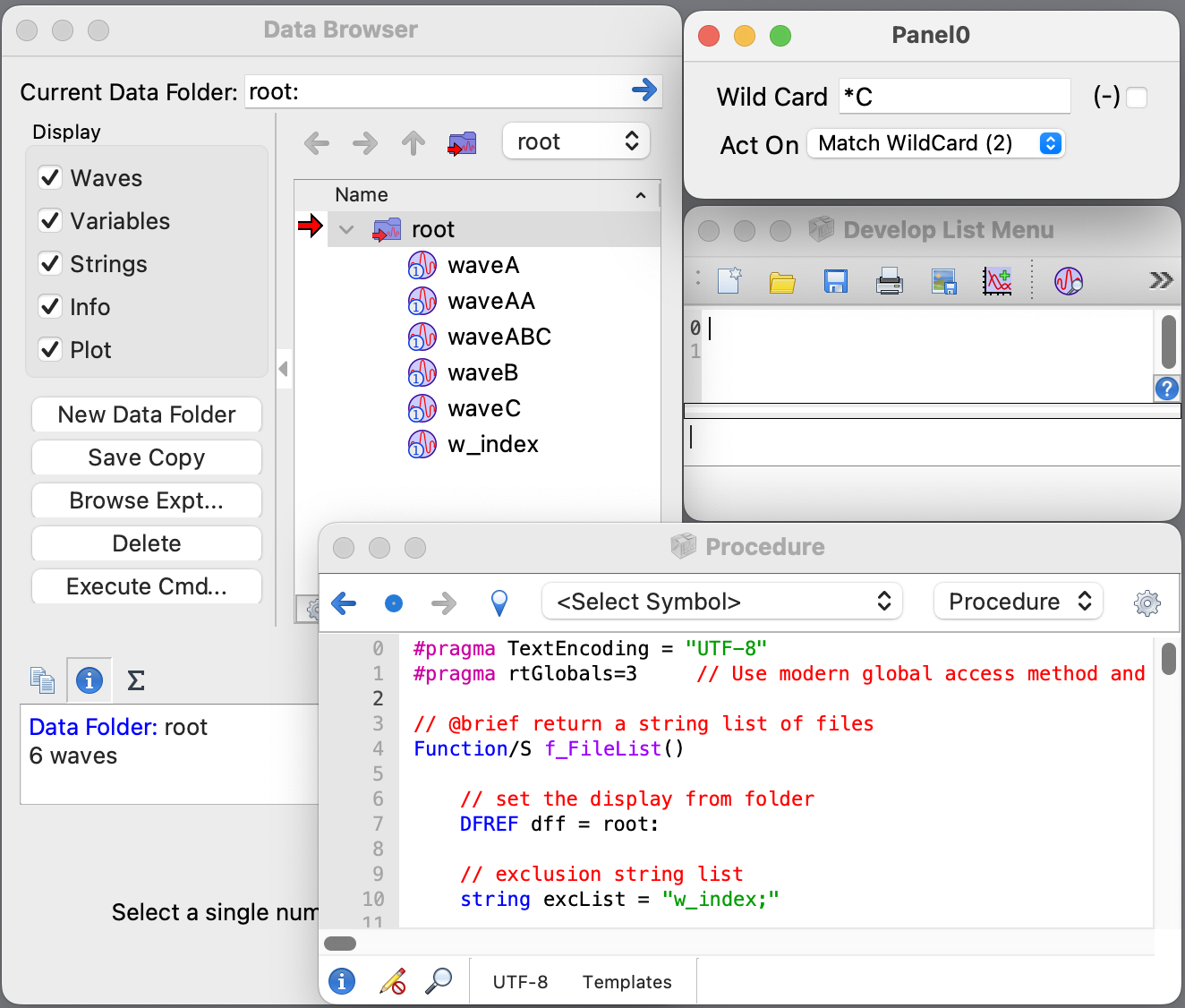
Task: Click the Sigma statistics icon in Data Browser
Action: point(136,680)
